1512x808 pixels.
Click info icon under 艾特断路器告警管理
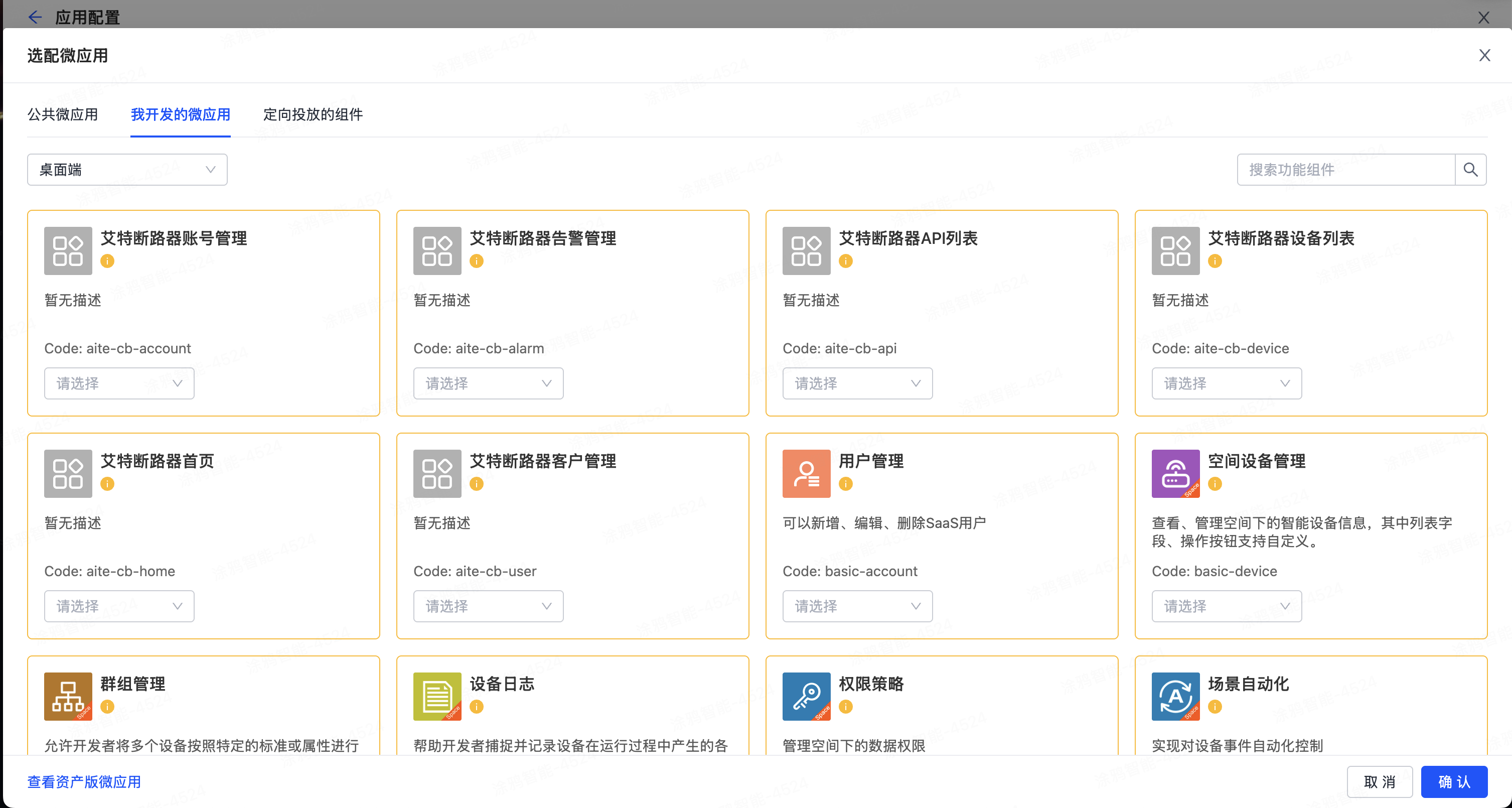476,261
